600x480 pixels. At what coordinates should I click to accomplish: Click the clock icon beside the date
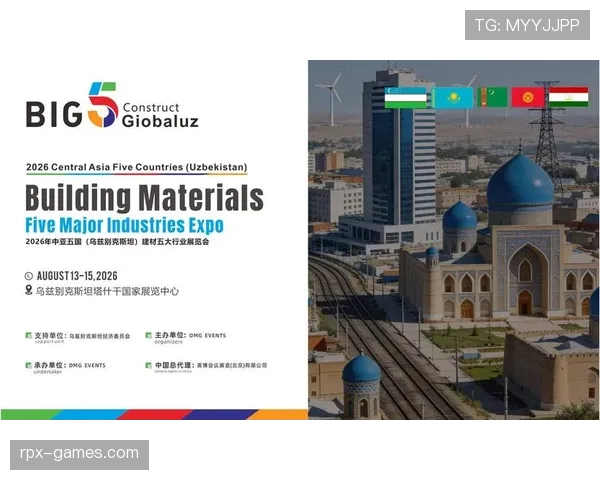[x=29, y=276]
